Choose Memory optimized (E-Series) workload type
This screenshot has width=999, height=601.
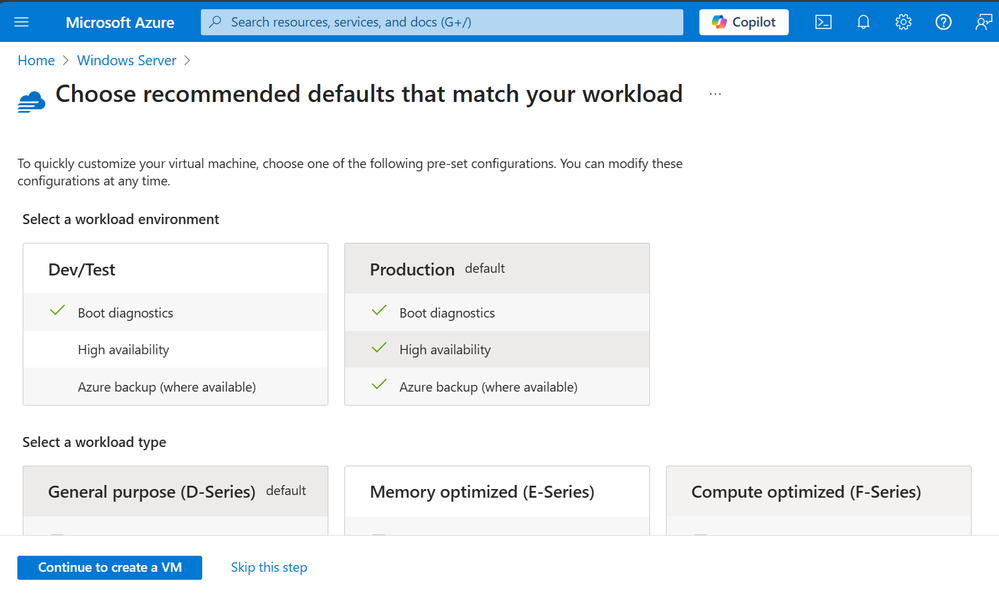[x=497, y=500]
